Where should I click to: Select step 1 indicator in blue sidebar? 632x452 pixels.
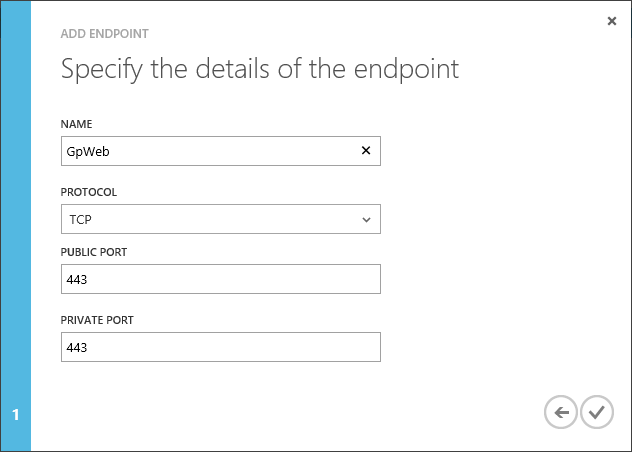(15, 414)
